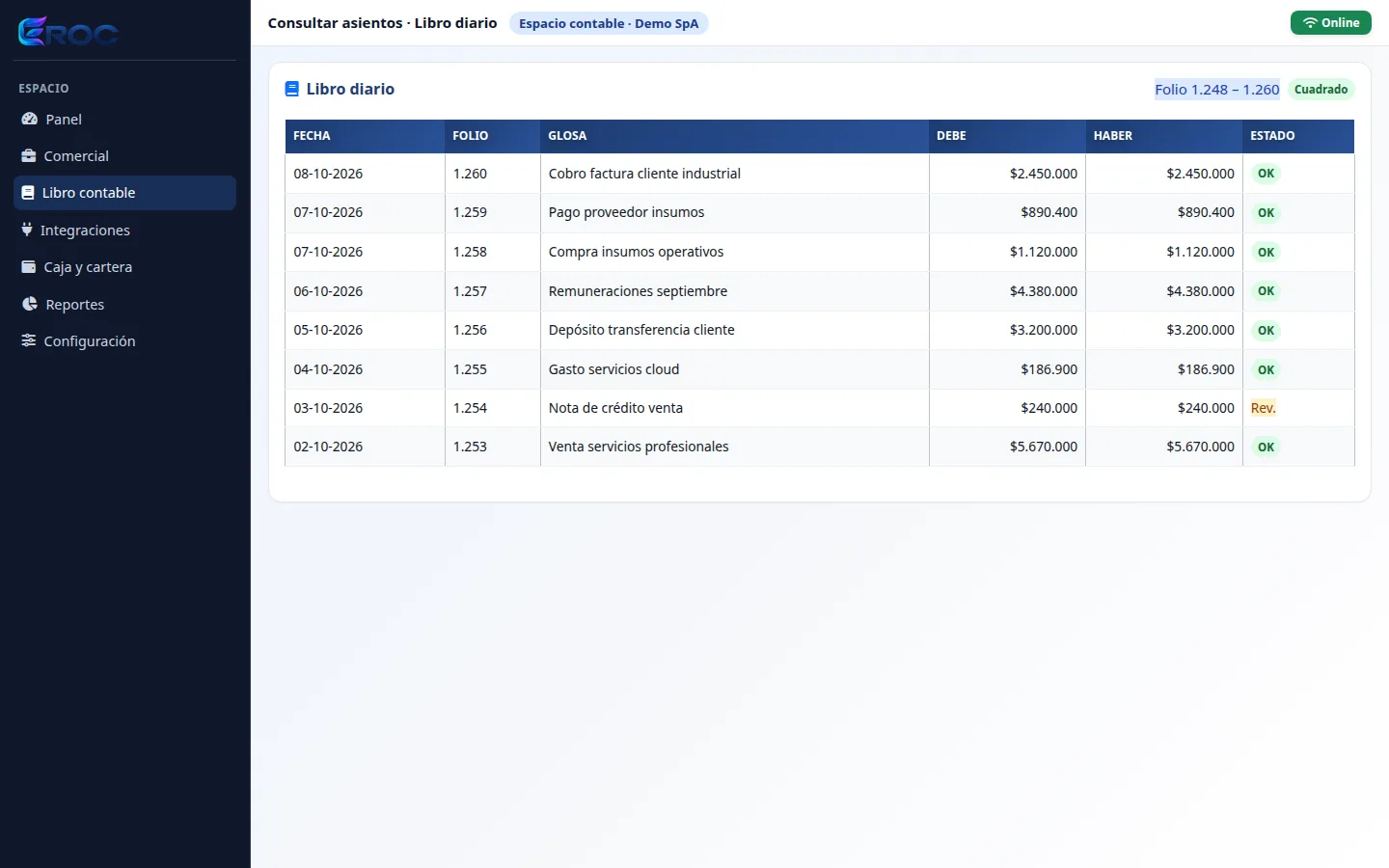The image size is (1389, 868).
Task: Click OK badge for folio 1.259
Action: [x=1266, y=212]
